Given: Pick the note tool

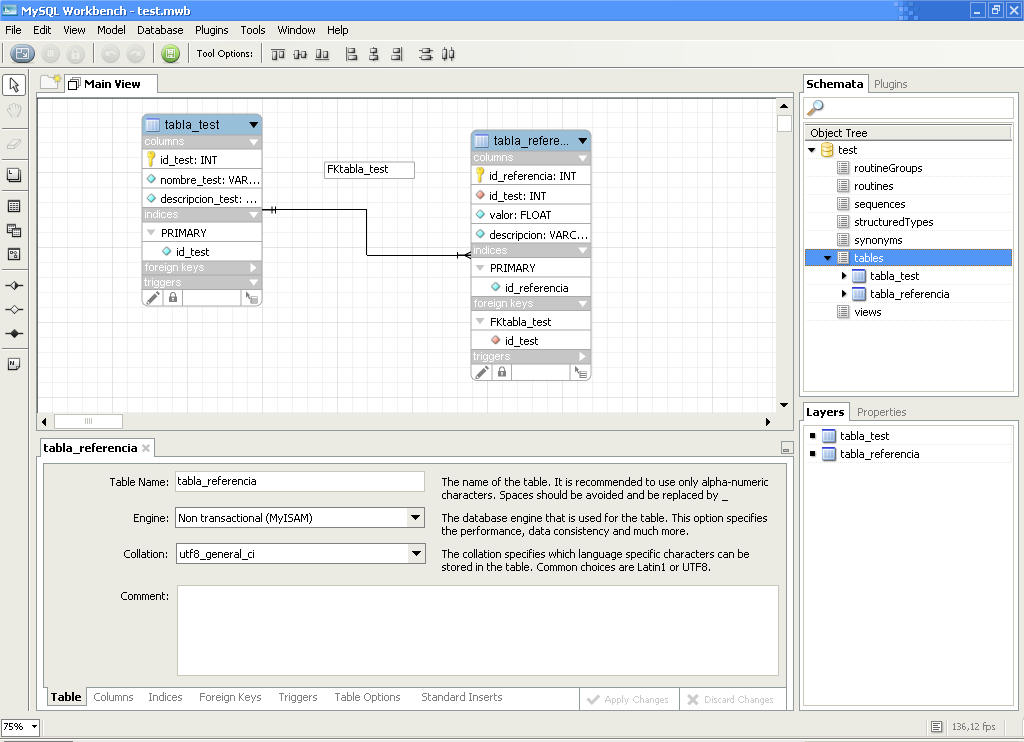Looking at the screenshot, I should [14, 364].
